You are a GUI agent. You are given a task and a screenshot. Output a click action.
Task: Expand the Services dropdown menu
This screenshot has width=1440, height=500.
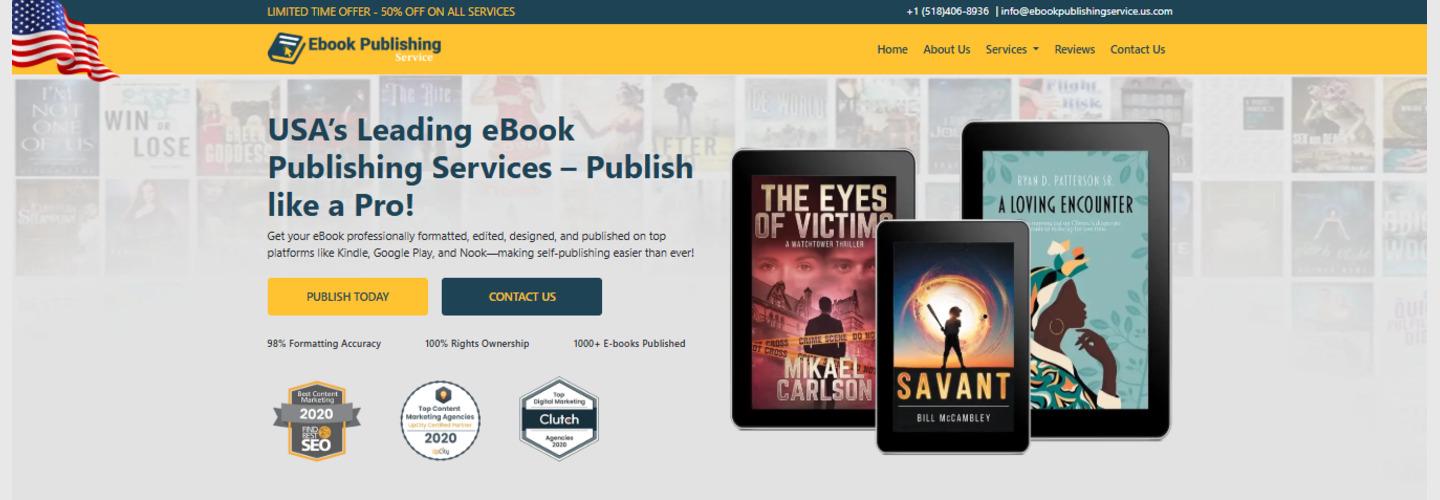point(1012,49)
